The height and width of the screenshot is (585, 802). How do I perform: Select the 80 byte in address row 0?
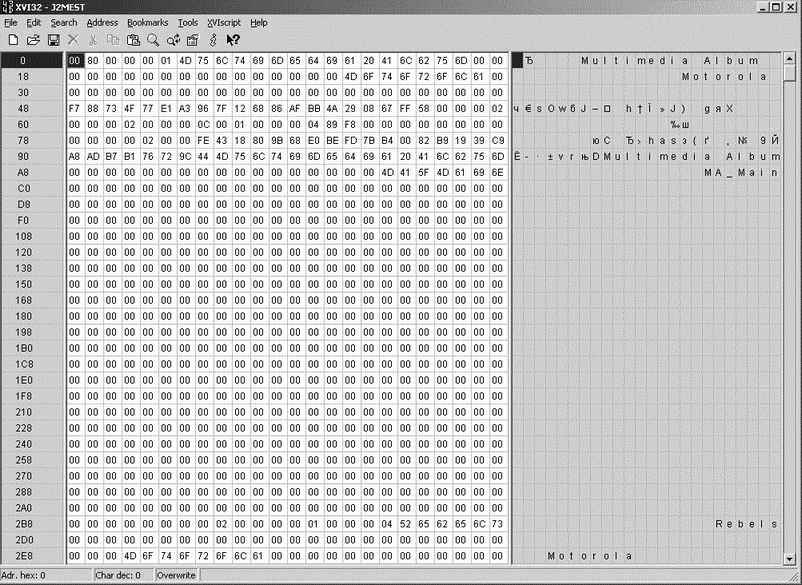click(x=93, y=60)
